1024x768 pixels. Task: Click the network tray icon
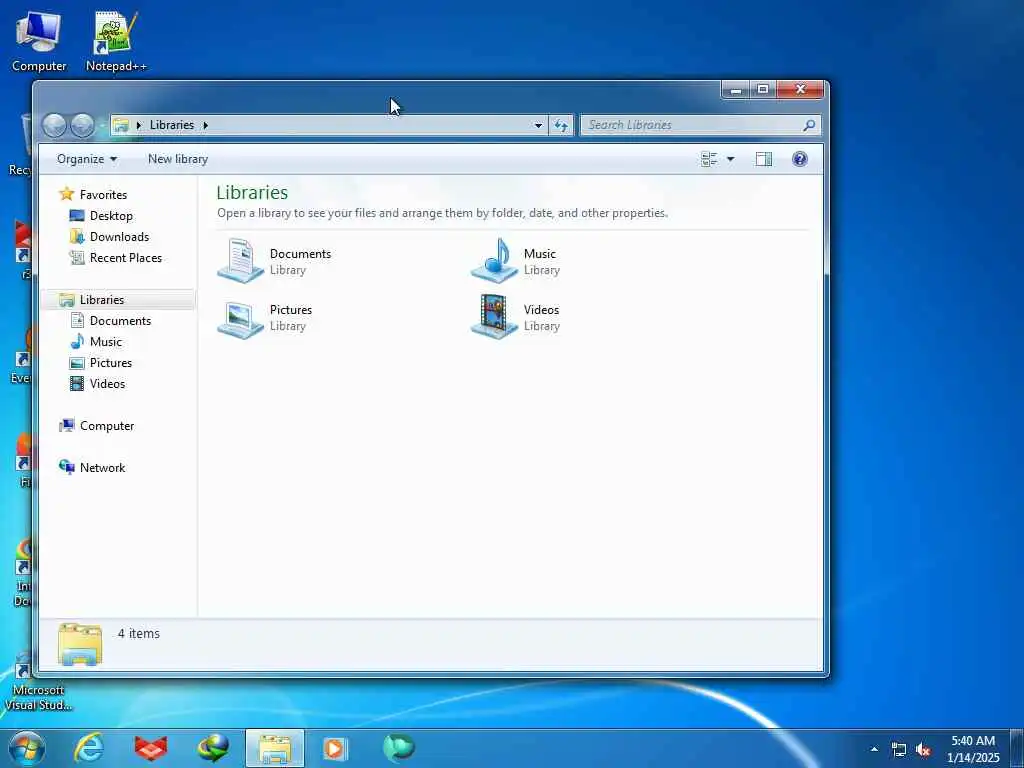click(x=899, y=750)
